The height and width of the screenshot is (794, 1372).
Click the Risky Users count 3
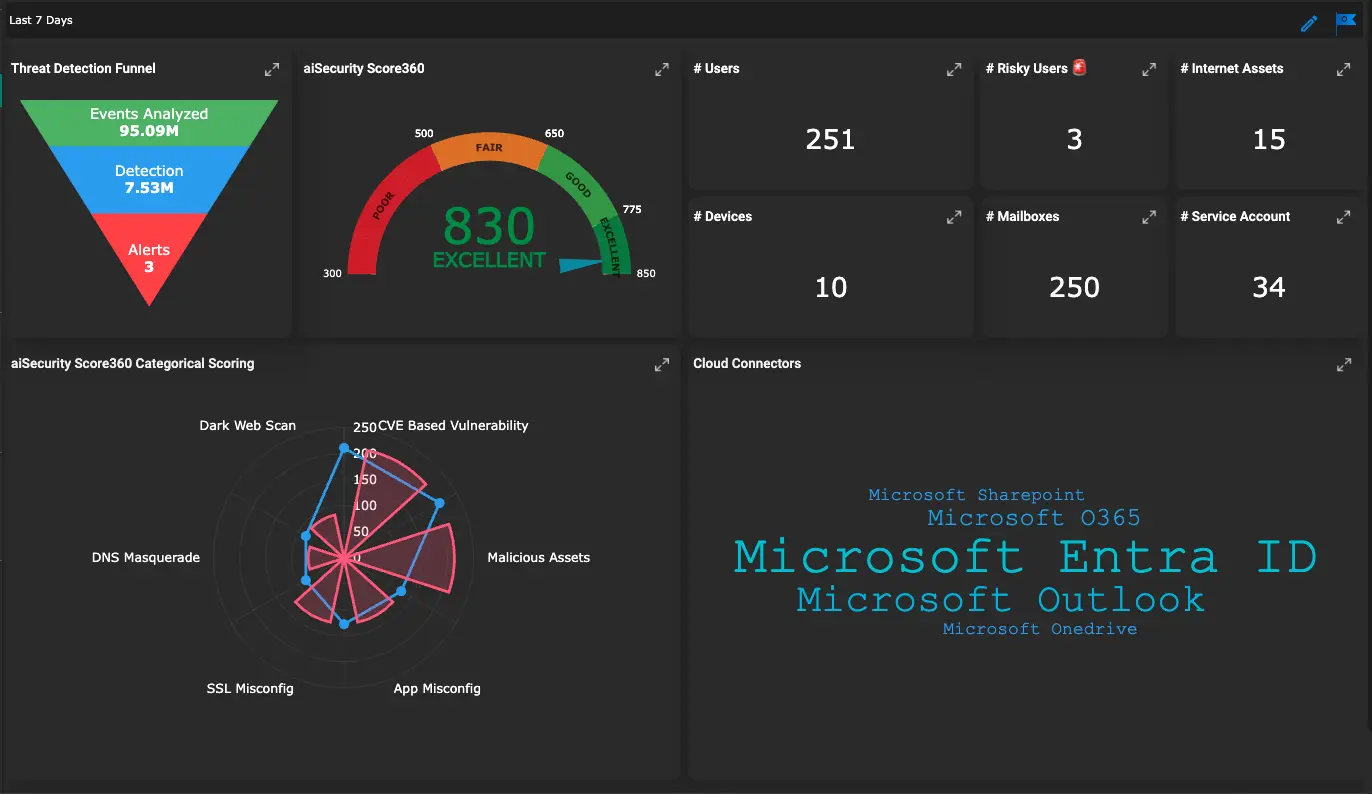click(x=1074, y=139)
